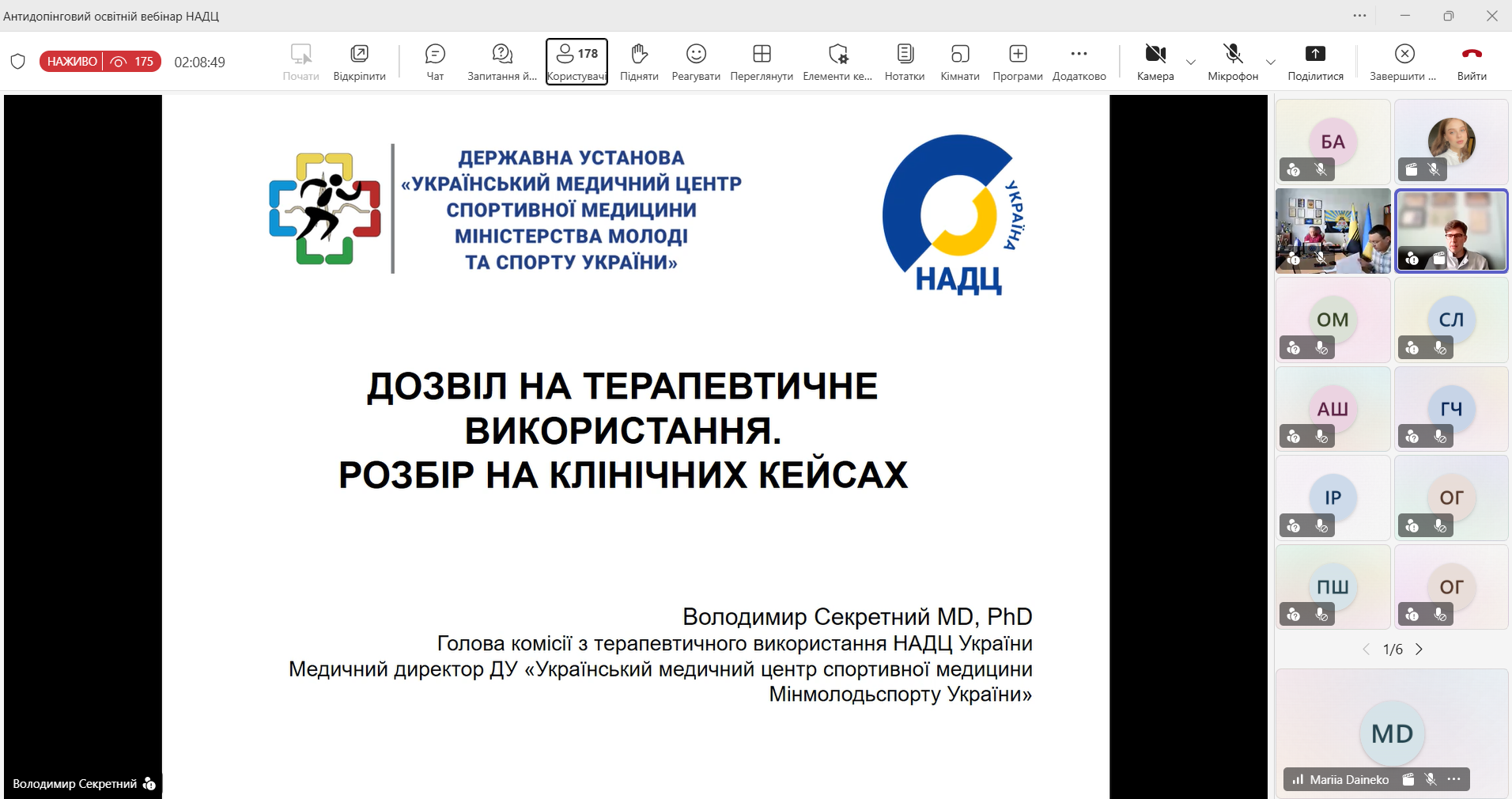
Task: Show the participants list (Користувачі 178)
Action: coord(576,62)
